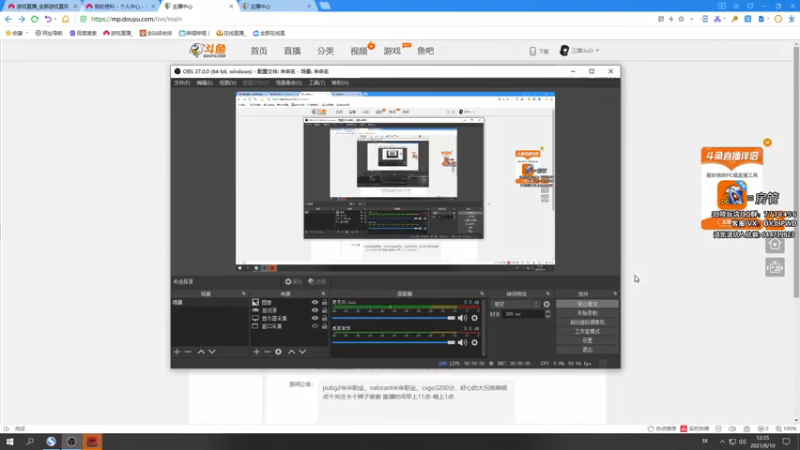This screenshot has height=450, width=800.
Task: Click the Douyu logo
Action: [x=207, y=50]
